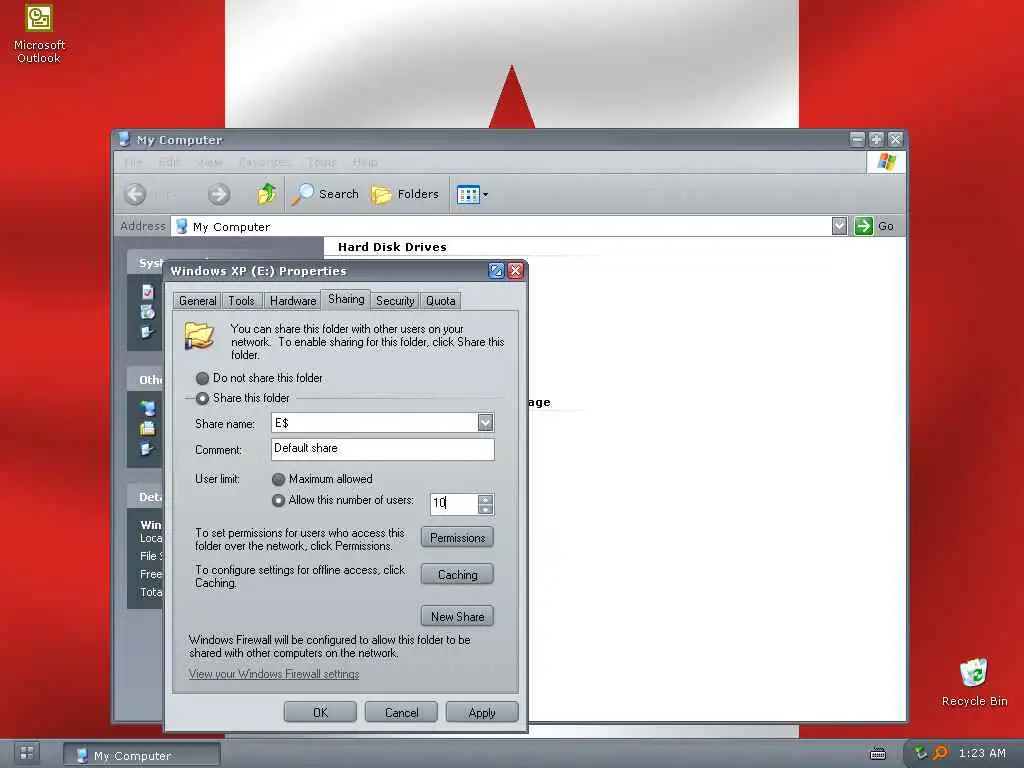Click OK in Properties dialog

(x=320, y=712)
